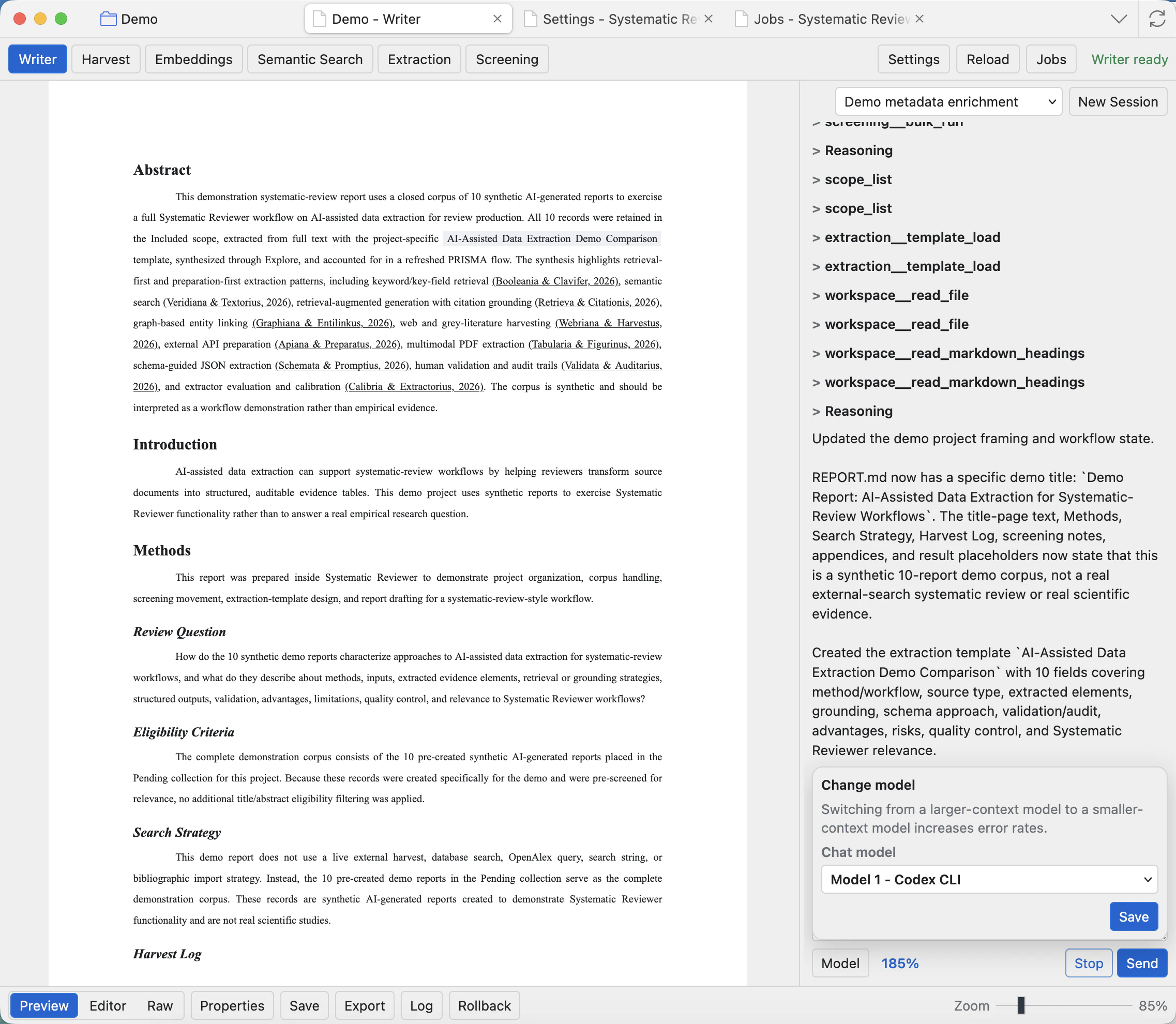
Task: Switch to Raw mode
Action: point(160,1006)
